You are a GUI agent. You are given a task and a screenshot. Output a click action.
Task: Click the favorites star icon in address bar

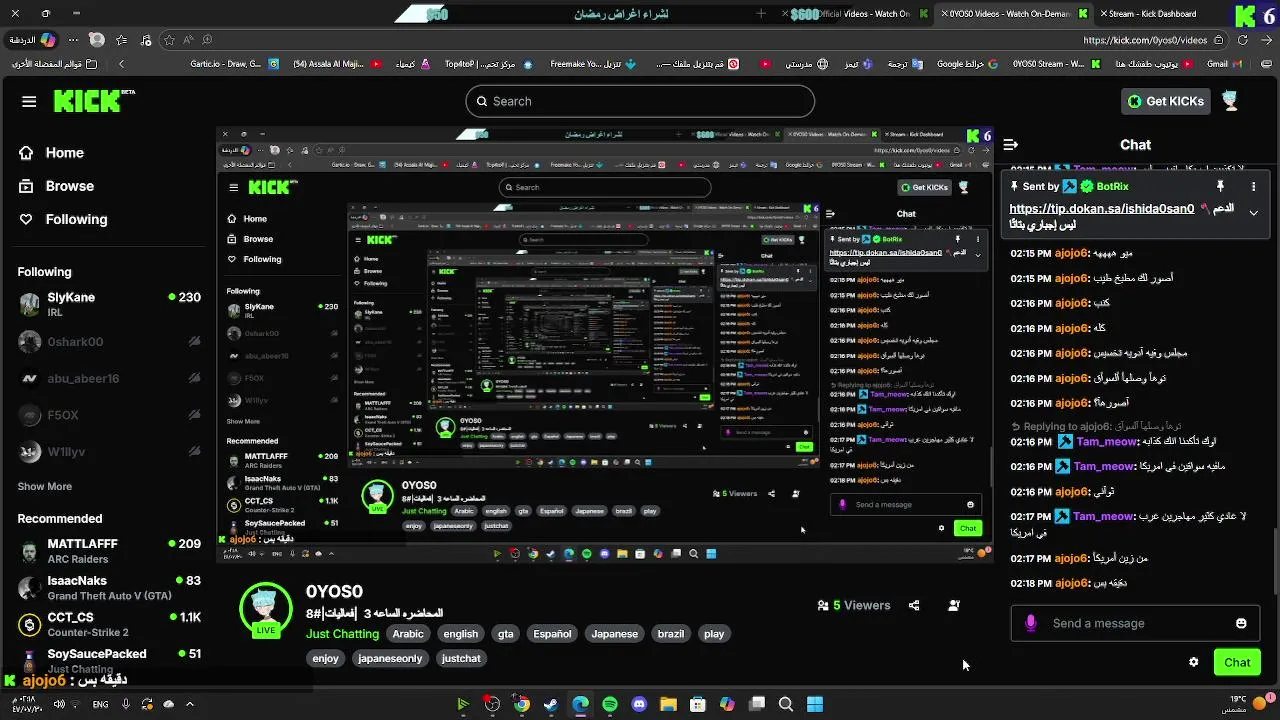coord(169,40)
